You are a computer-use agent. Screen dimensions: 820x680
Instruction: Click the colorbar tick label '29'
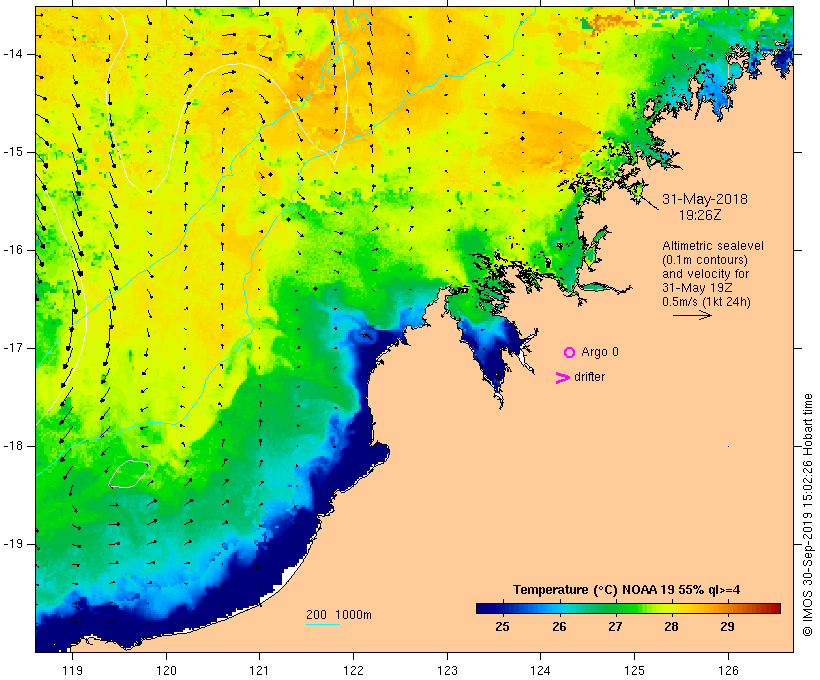click(x=727, y=626)
